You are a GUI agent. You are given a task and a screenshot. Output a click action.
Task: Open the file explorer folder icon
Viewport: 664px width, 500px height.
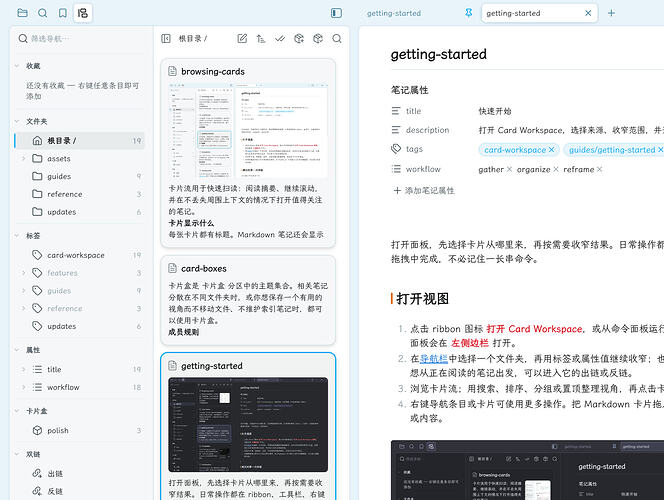pos(22,13)
